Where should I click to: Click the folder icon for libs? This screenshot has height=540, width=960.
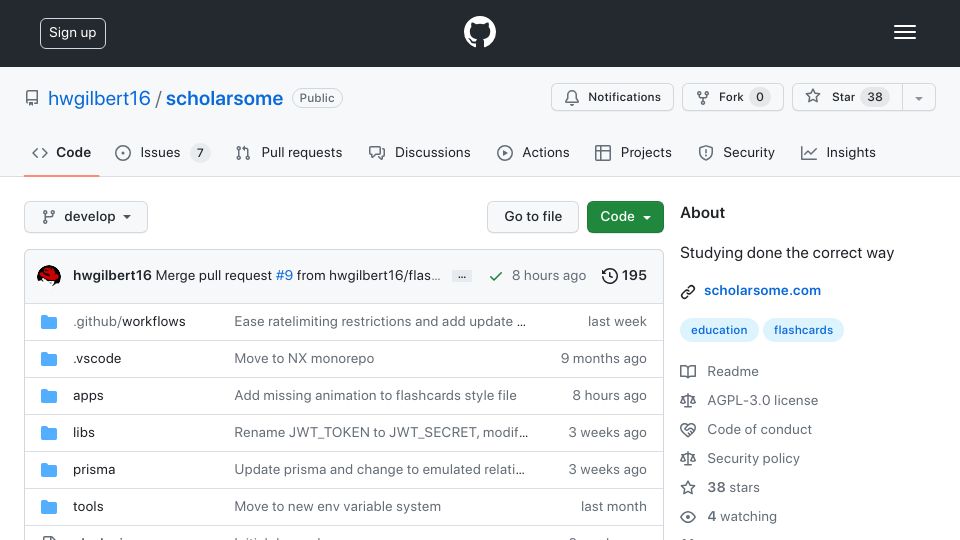[49, 433]
